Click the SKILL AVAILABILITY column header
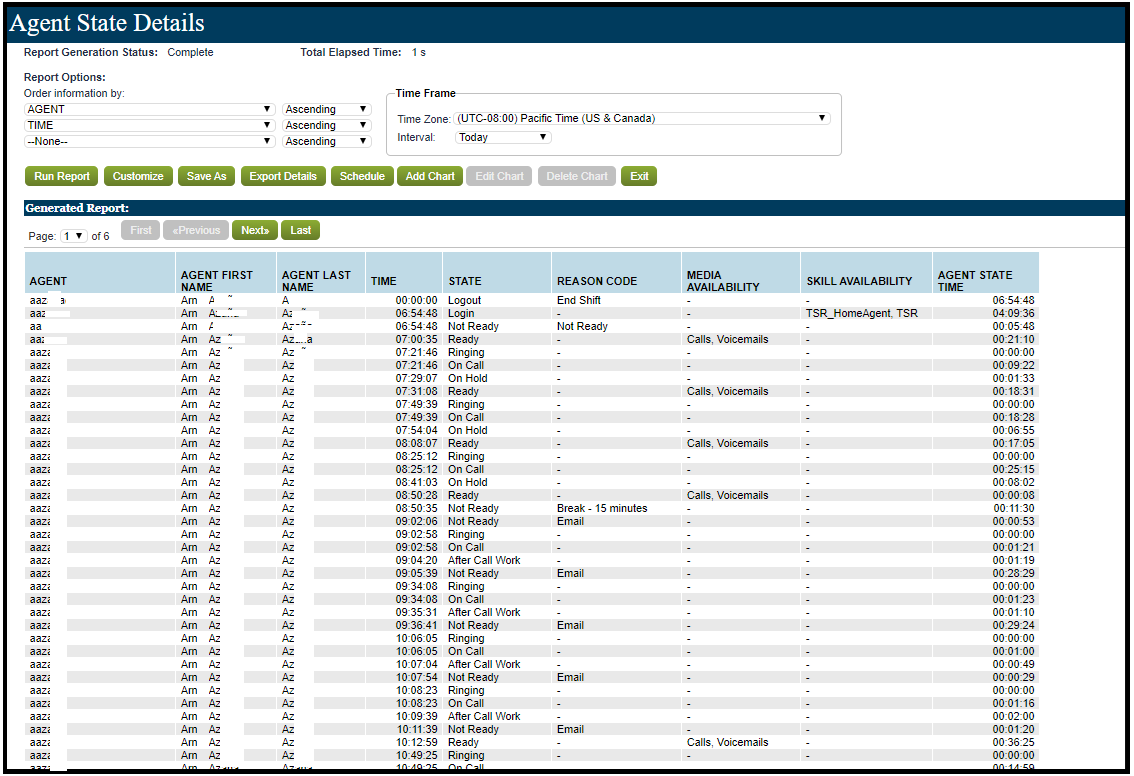This screenshot has width=1134, height=776. [x=859, y=281]
